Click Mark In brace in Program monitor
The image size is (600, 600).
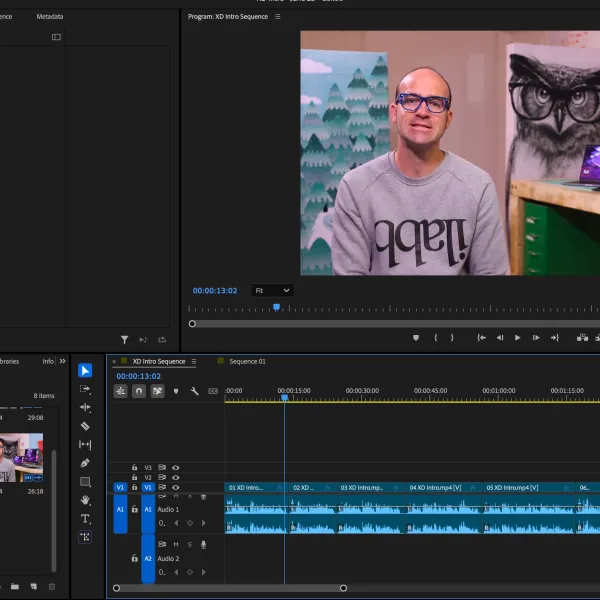coord(435,338)
